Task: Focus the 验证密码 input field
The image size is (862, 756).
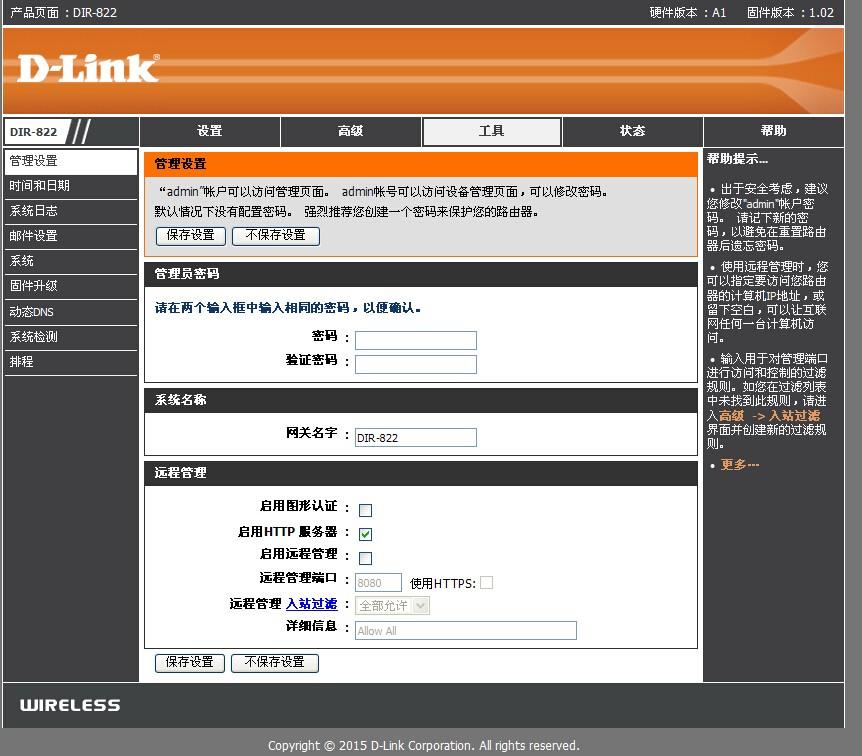Action: [416, 365]
